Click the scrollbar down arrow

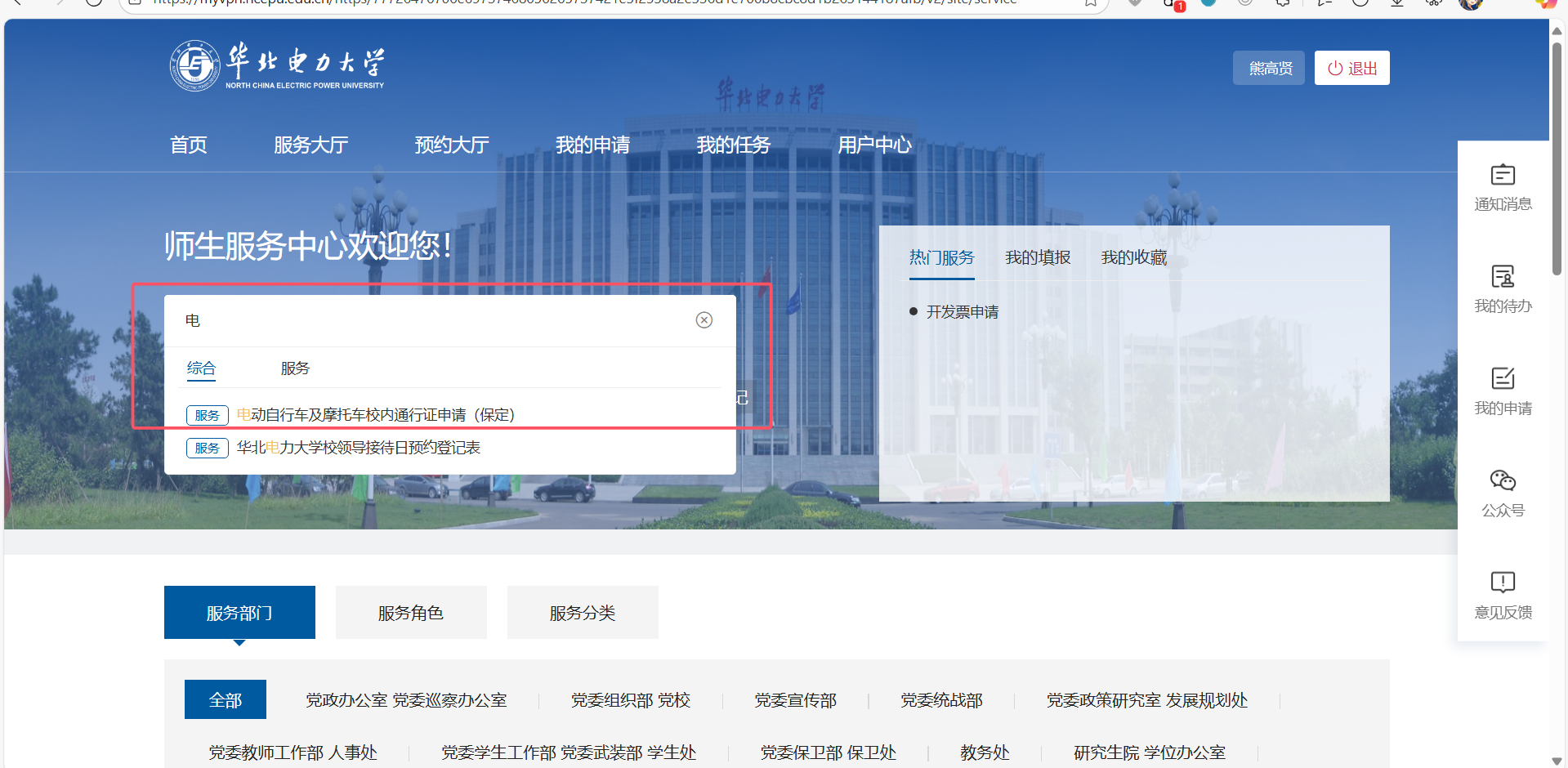click(x=1557, y=761)
